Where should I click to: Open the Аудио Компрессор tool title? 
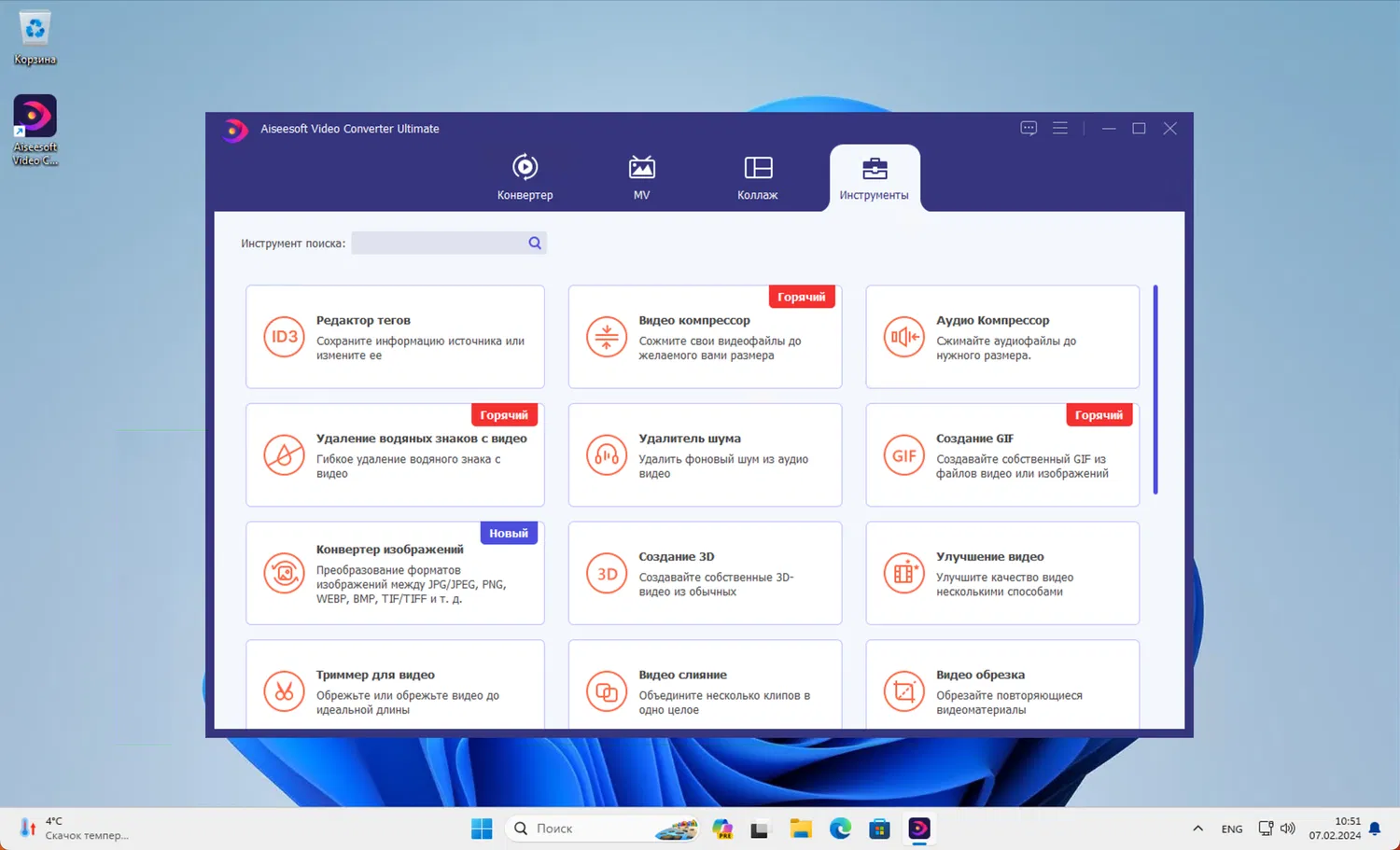point(993,320)
